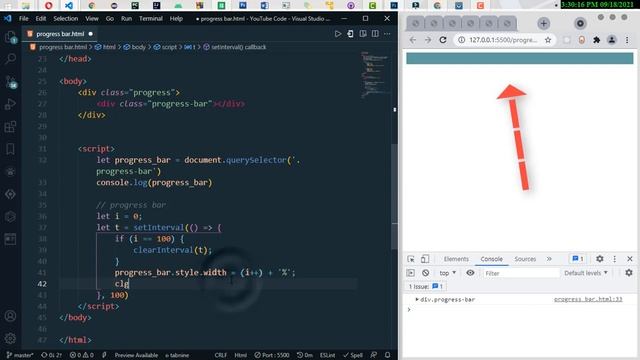Open the Run and Debug view

pyautogui.click(x=11, y=104)
